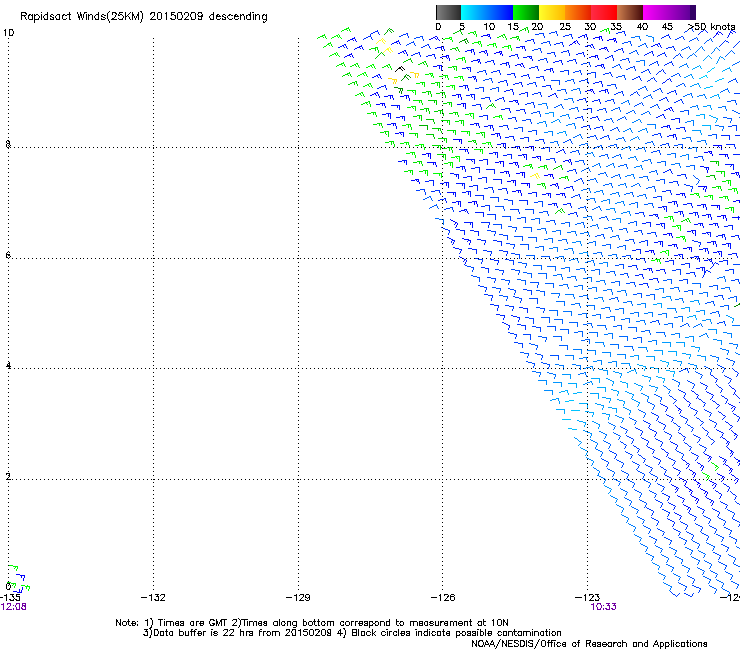Click the longitude label '-135'
The height and width of the screenshot is (650, 740).
pos(10,598)
